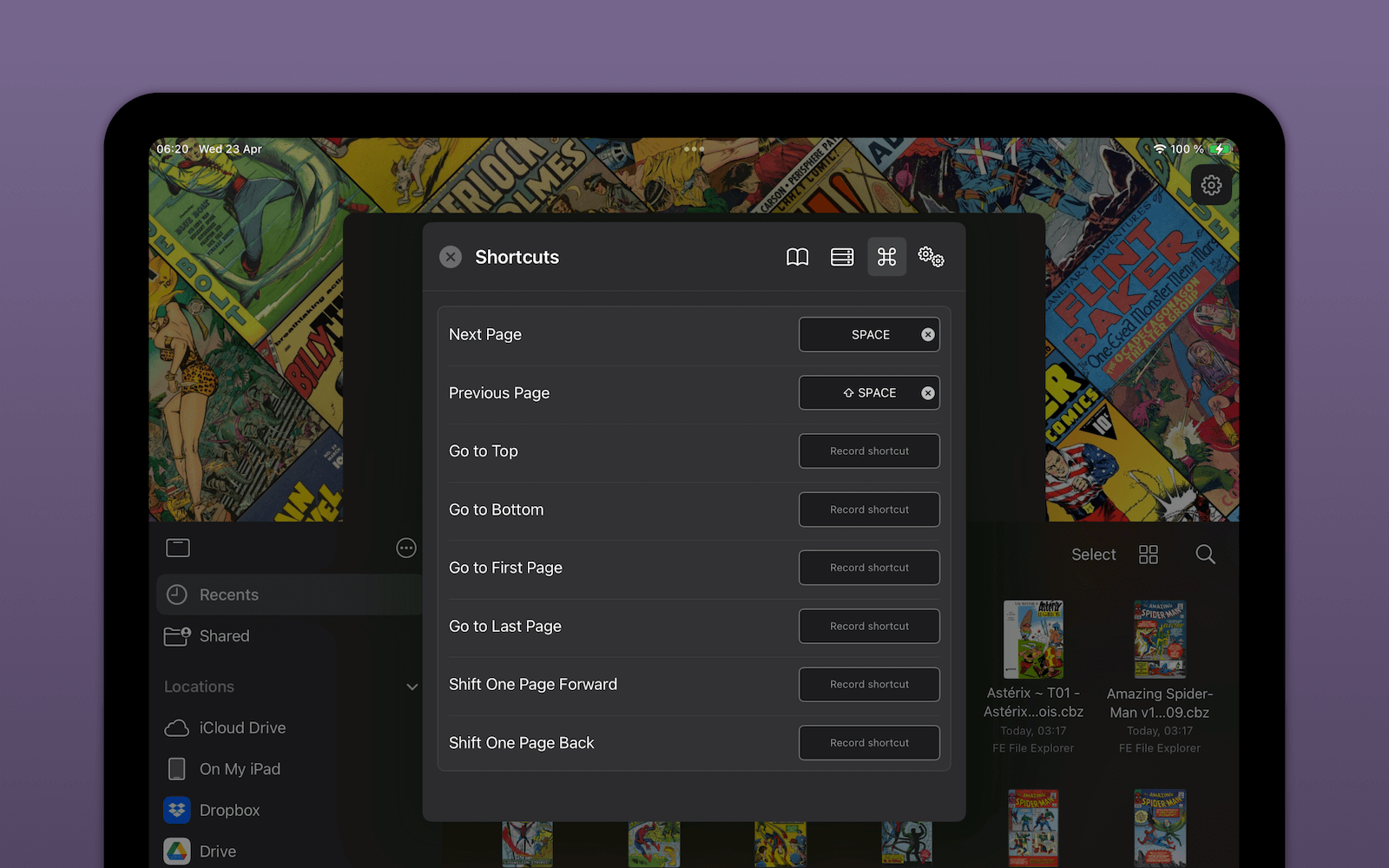Open the Astérix T01 comic thumbnail
The width and height of the screenshot is (1389, 868).
pos(1033,640)
